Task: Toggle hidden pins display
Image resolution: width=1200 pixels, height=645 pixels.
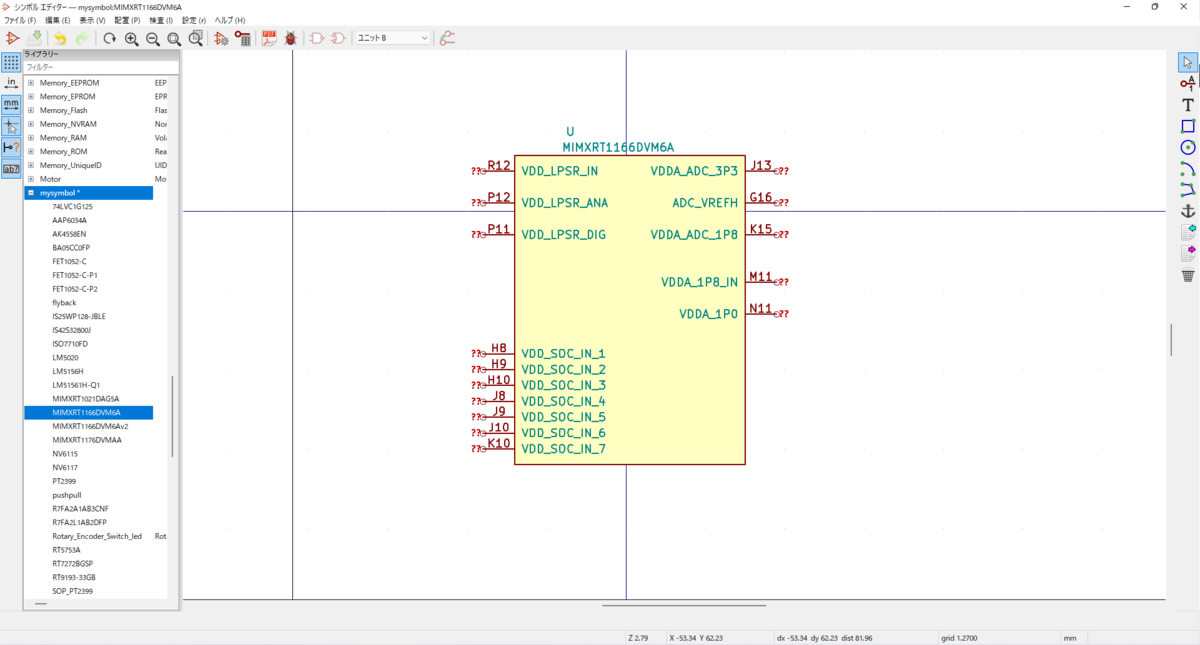Action: click(x=11, y=147)
